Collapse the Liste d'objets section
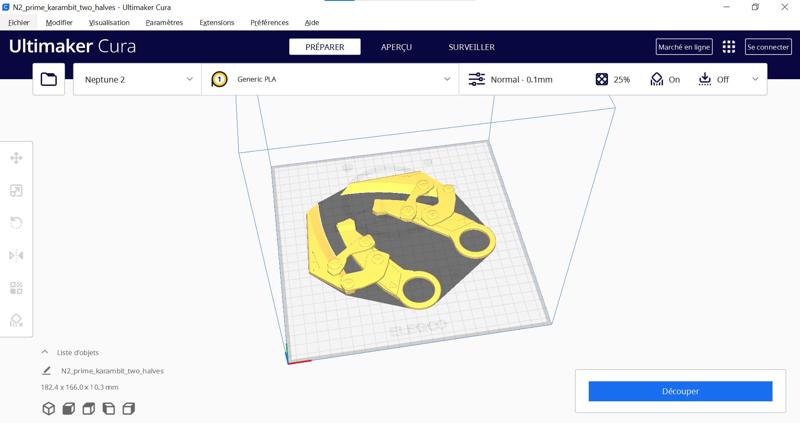Screen dimensions: 800x423 [45, 352]
